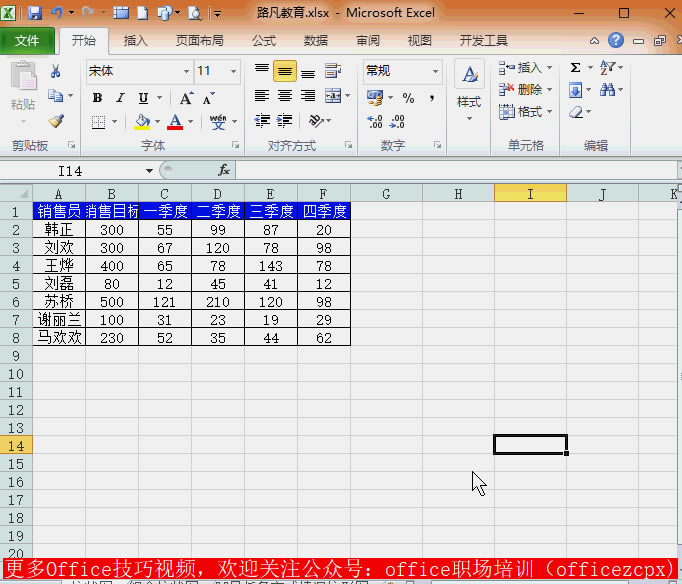
Task: Click the Increase Font Size icon
Action: (x=186, y=98)
